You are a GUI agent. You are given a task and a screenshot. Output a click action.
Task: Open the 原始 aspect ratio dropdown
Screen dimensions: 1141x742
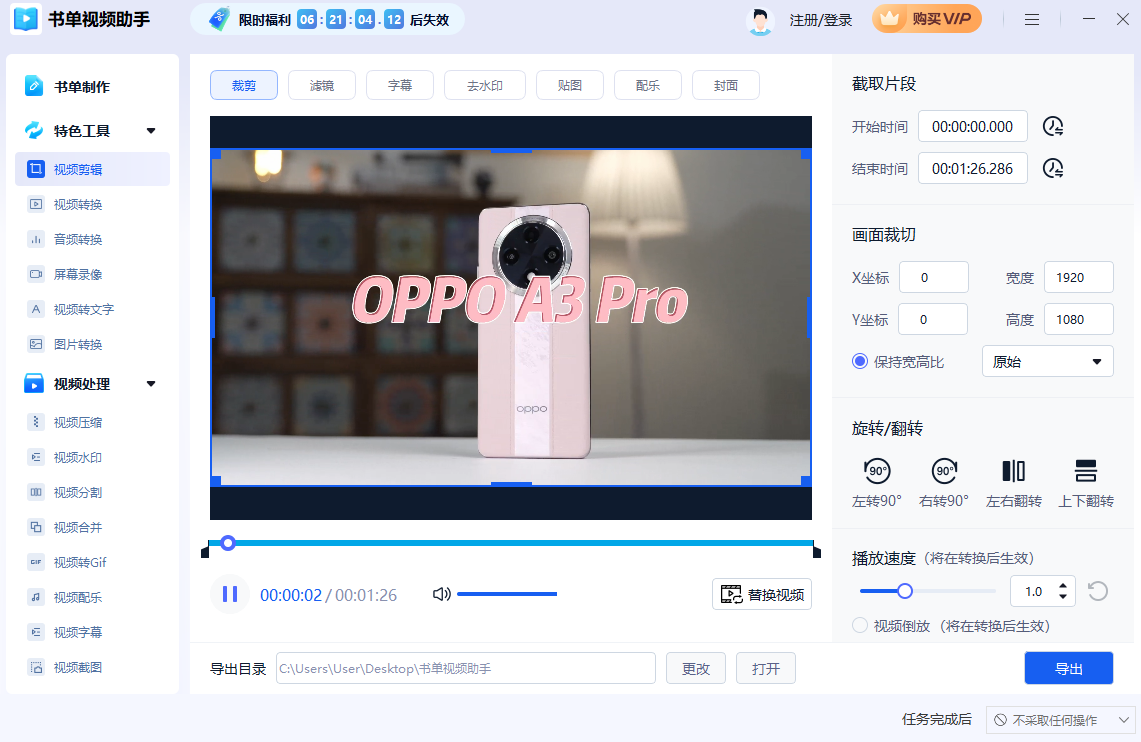(x=1047, y=360)
